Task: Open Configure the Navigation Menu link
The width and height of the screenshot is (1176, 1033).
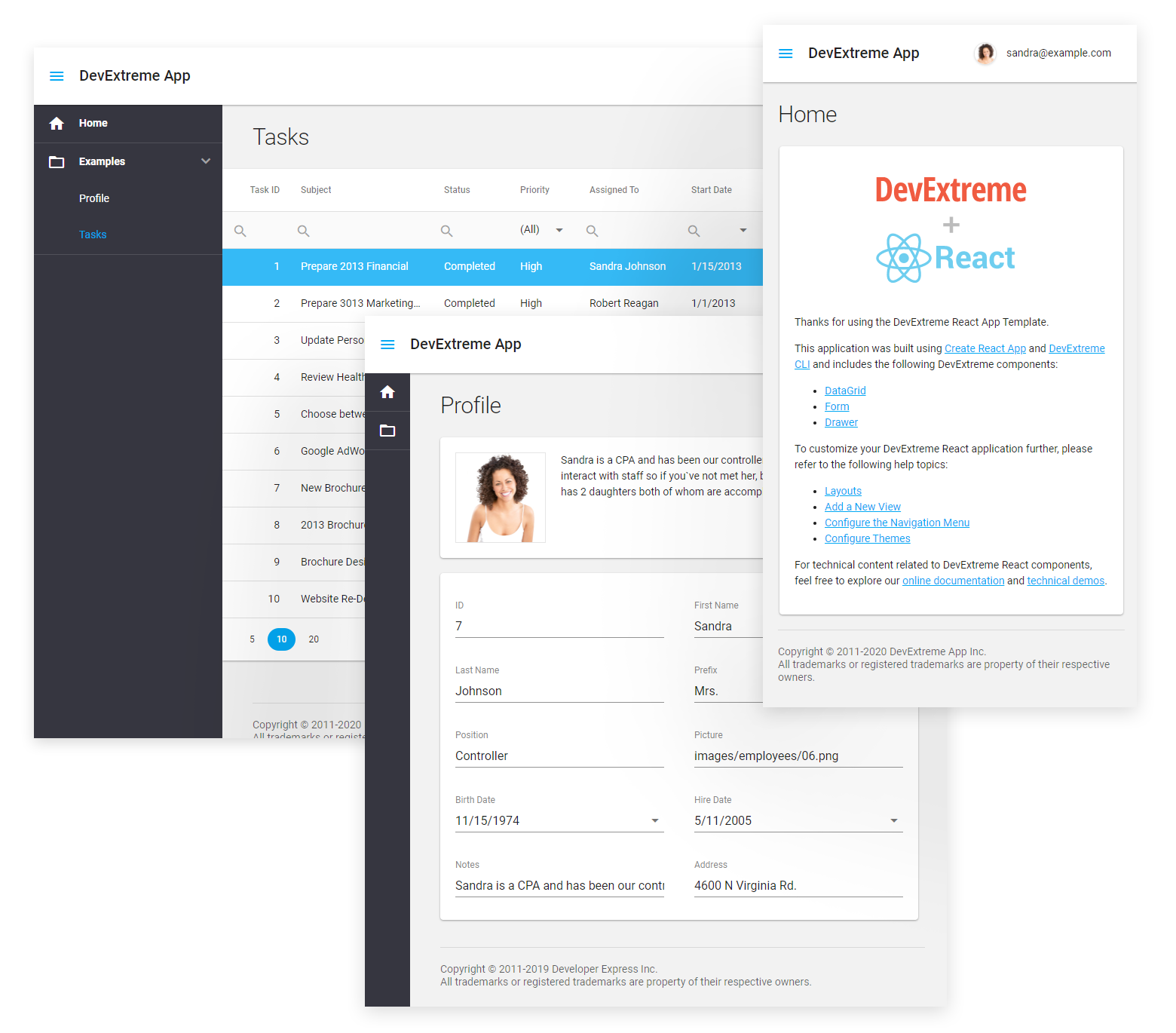Action: (897, 523)
